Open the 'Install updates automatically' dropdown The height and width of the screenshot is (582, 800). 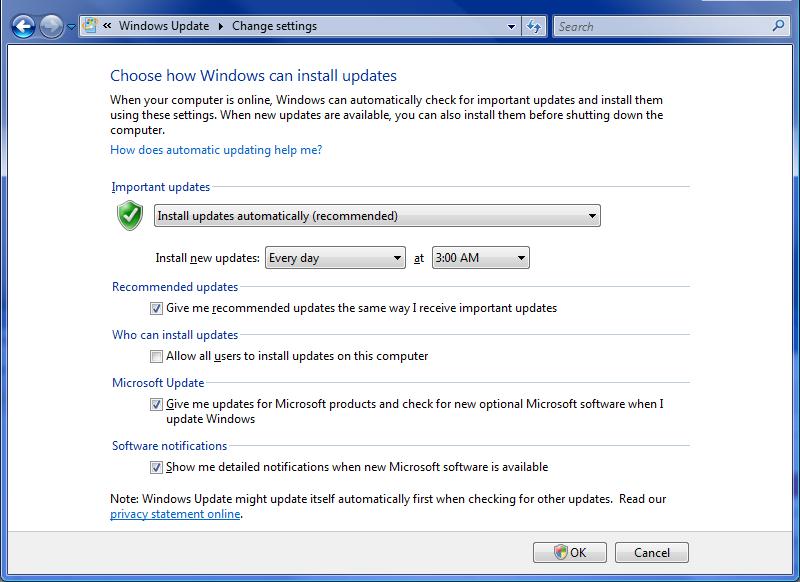(x=377, y=216)
